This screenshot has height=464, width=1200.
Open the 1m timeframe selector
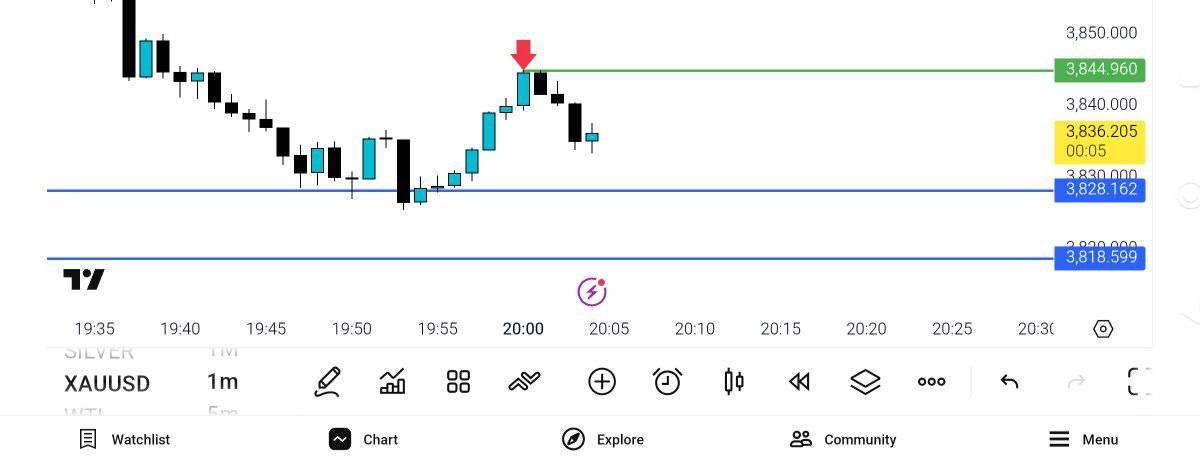[x=223, y=382]
